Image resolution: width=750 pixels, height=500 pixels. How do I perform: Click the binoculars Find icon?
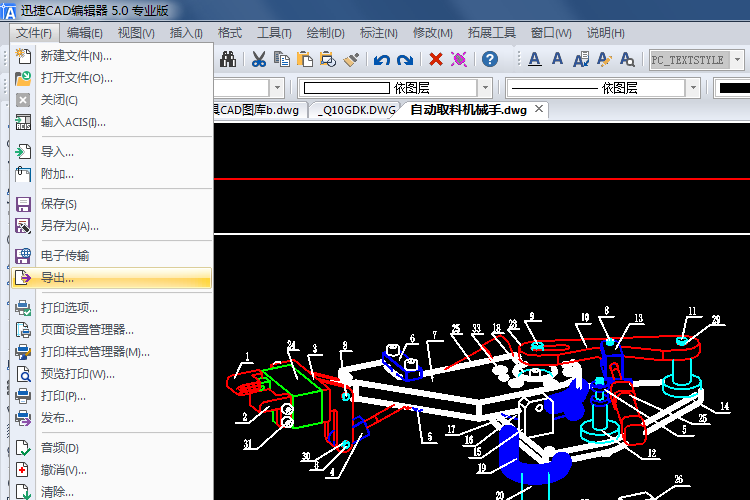point(228,59)
